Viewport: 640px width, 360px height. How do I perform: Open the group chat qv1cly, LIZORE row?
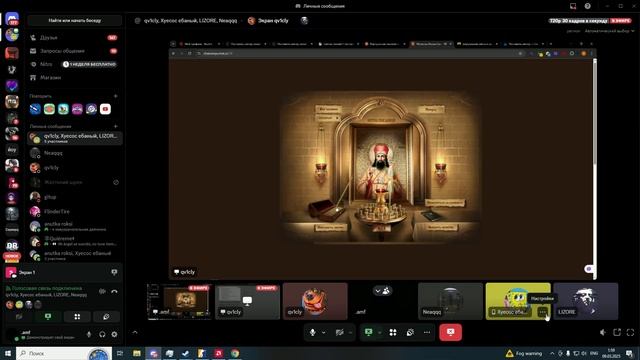(x=75, y=138)
